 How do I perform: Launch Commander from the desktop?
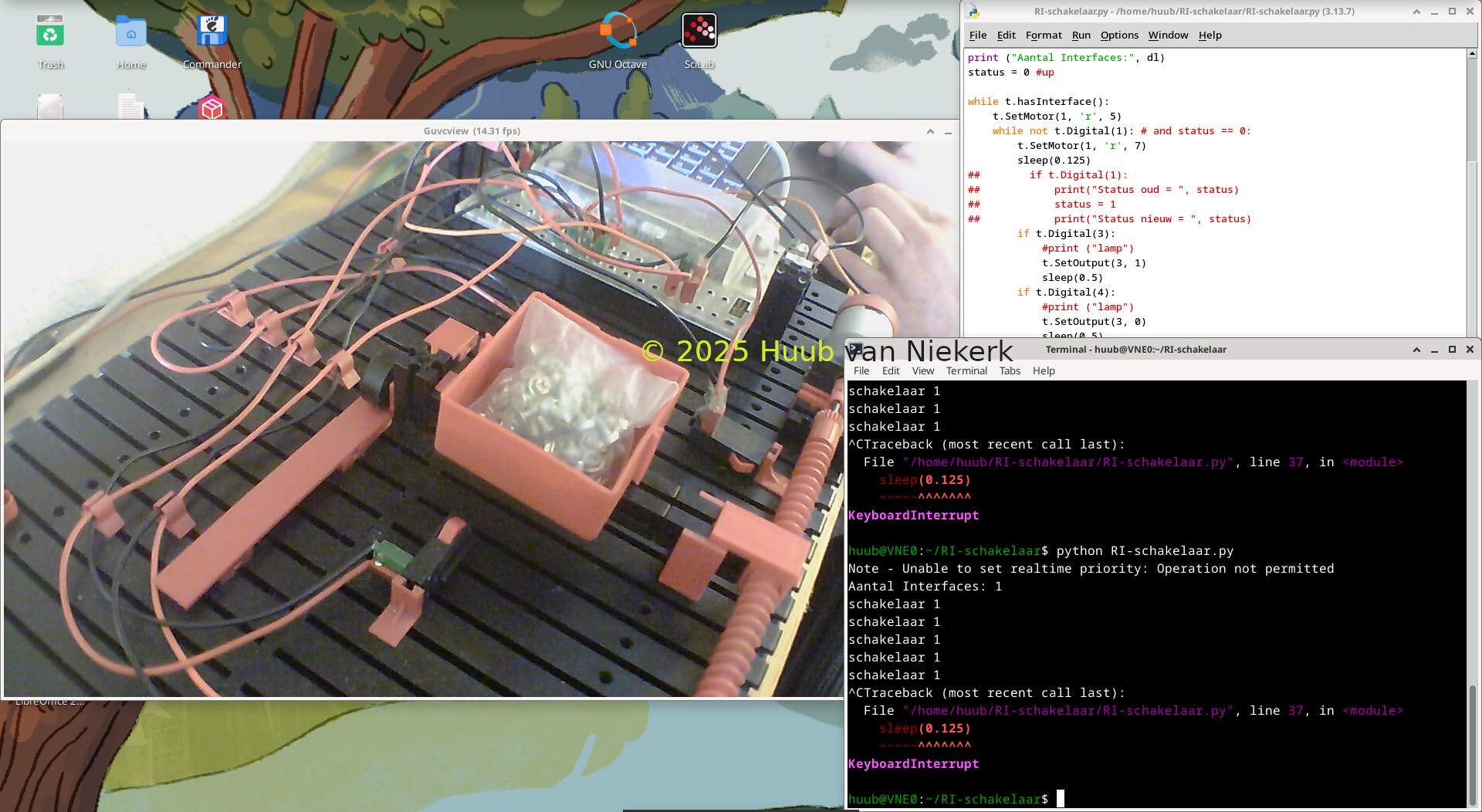[211, 33]
